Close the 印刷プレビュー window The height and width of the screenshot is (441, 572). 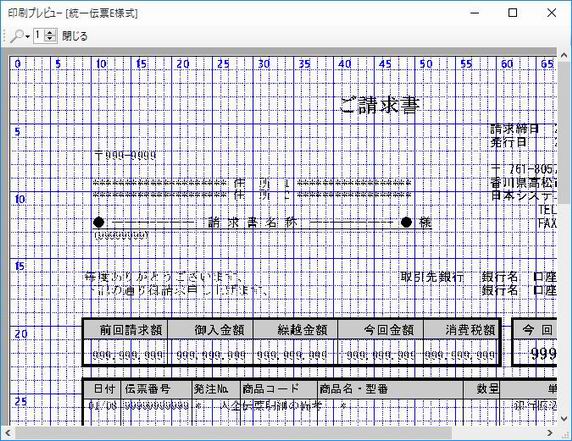click(552, 13)
